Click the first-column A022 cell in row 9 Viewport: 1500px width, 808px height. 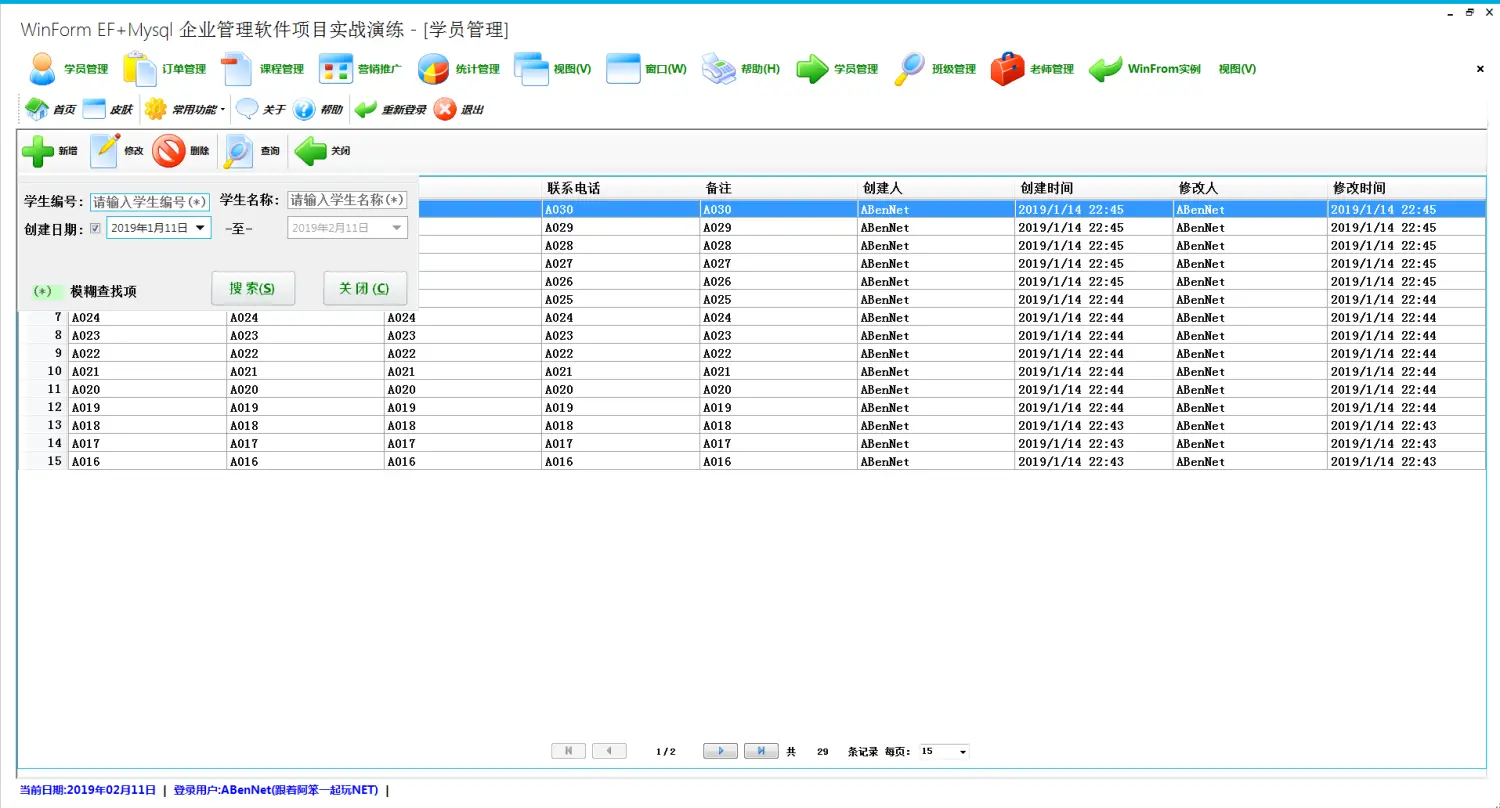147,354
